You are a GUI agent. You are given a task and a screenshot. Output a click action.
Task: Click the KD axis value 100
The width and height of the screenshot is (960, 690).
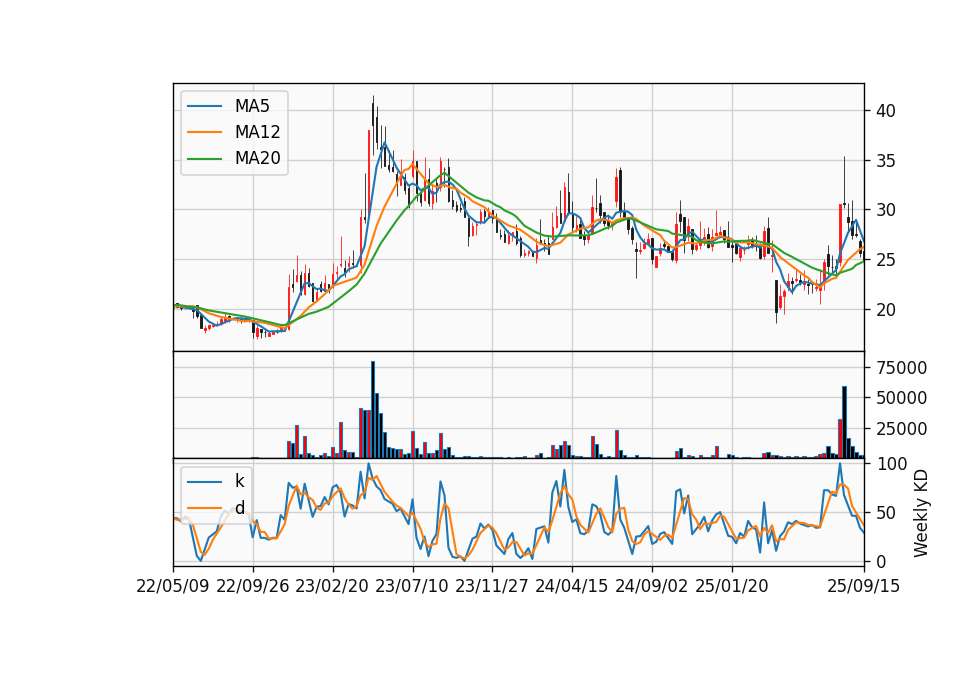(x=891, y=463)
